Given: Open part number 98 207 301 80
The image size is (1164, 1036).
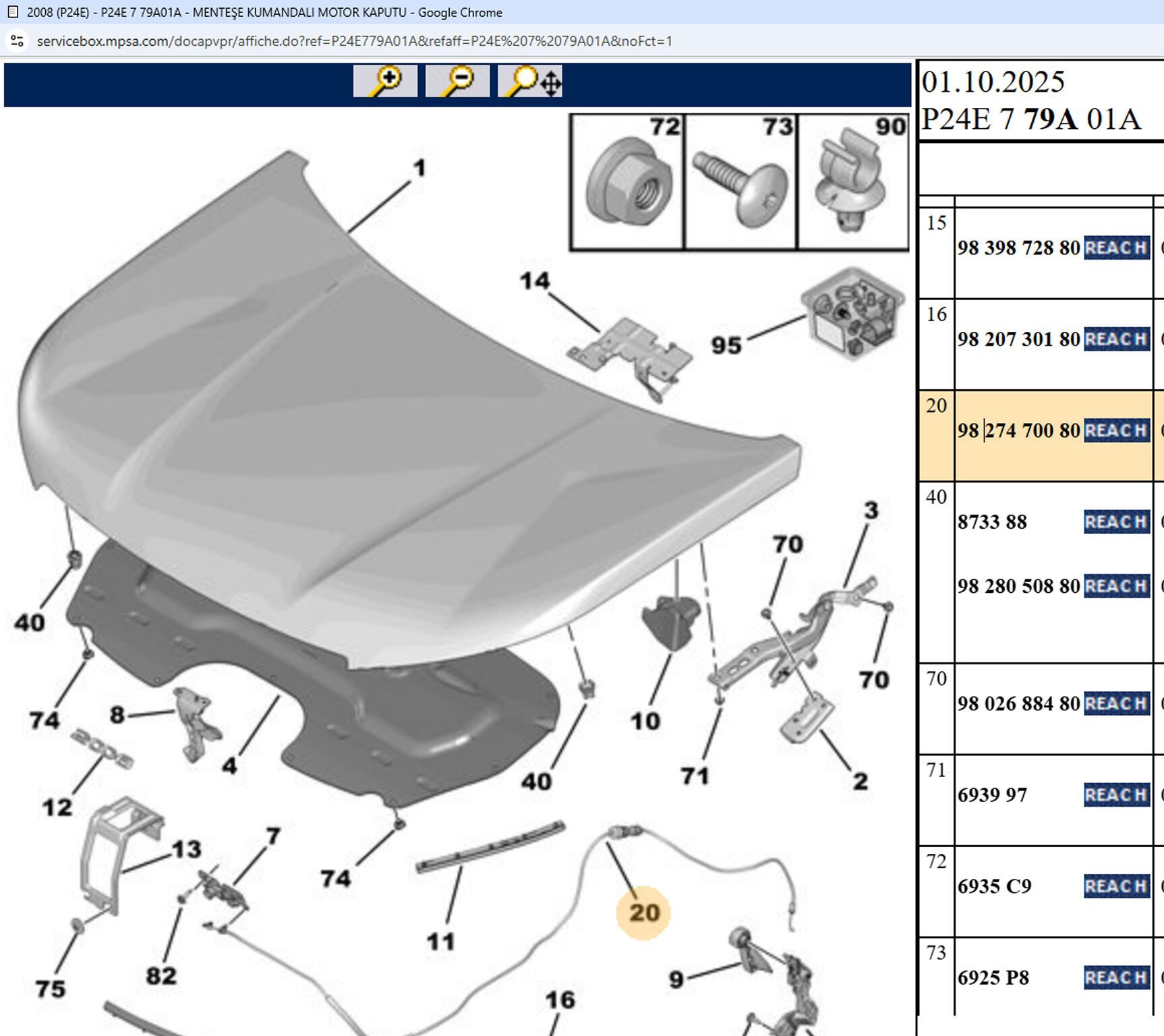Looking at the screenshot, I should [1018, 339].
